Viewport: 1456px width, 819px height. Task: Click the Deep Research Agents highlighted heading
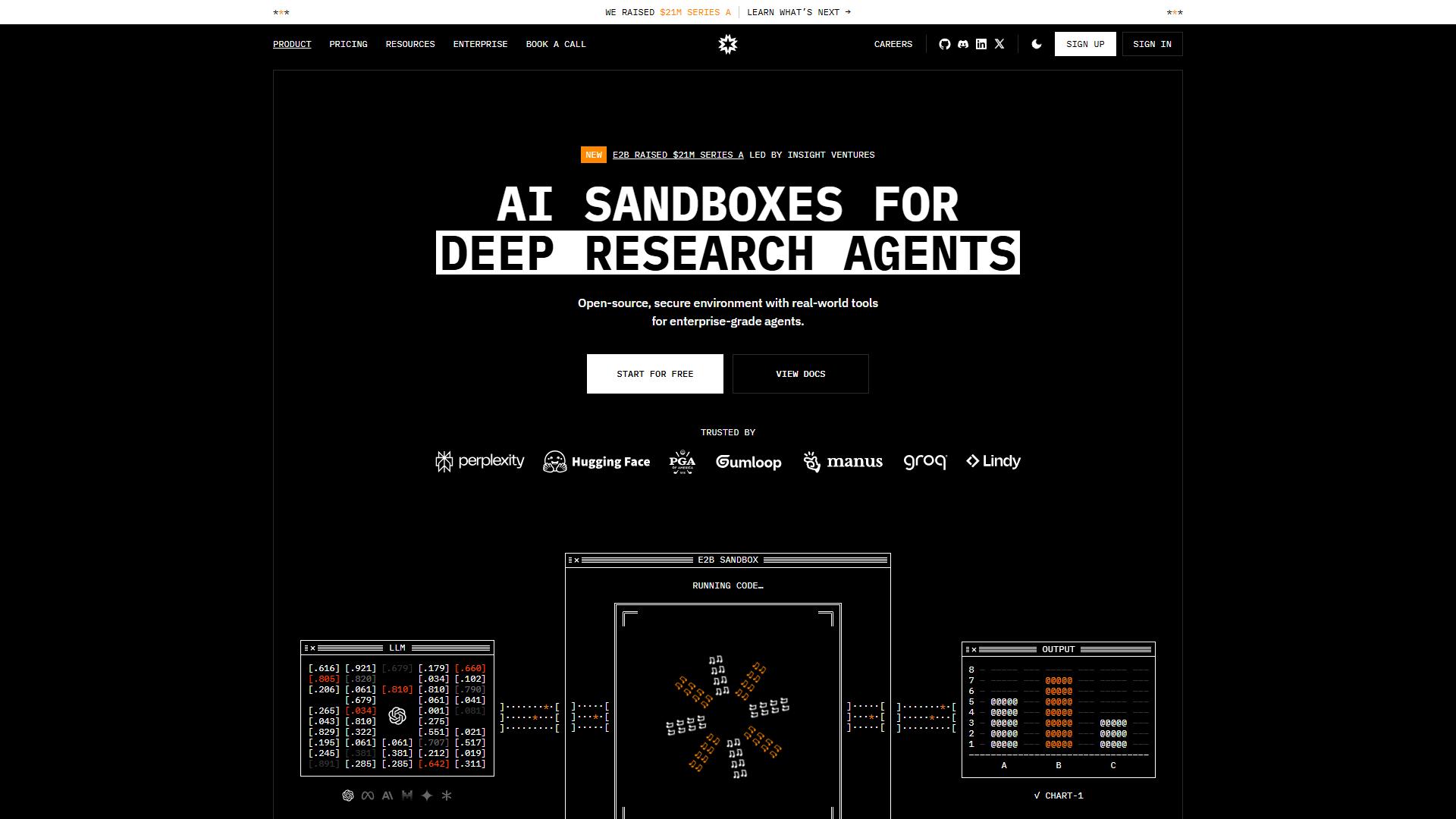tap(728, 253)
